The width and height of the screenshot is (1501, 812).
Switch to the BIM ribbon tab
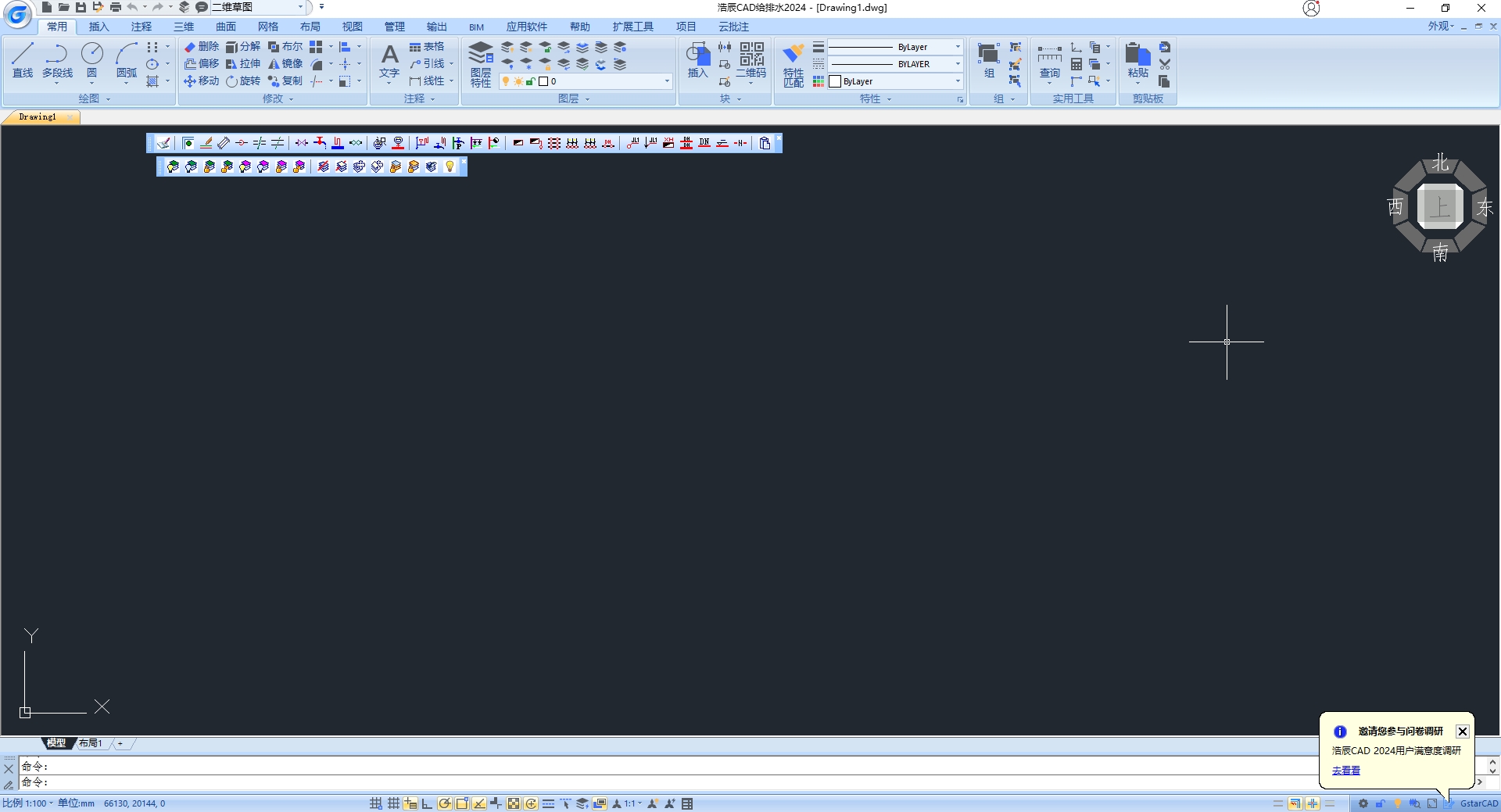tap(477, 27)
